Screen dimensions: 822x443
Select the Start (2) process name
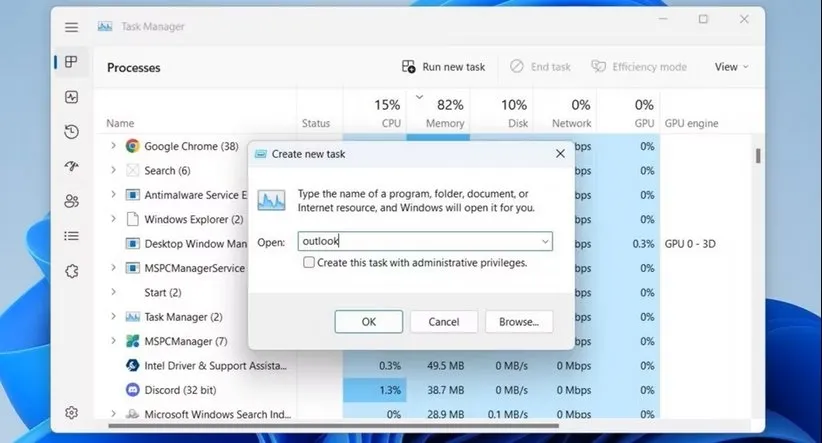(163, 293)
